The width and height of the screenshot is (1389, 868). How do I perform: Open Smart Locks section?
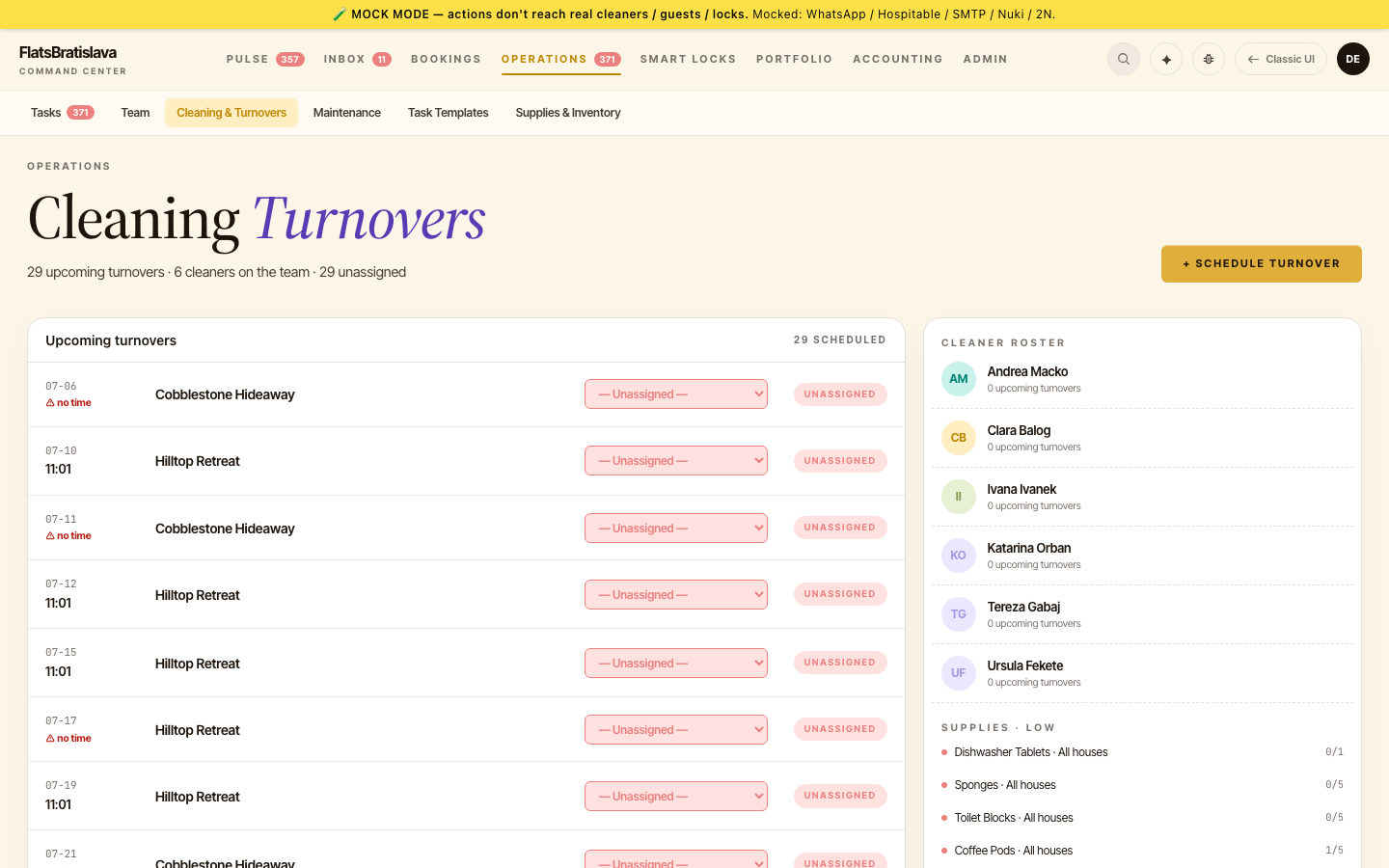click(x=688, y=59)
